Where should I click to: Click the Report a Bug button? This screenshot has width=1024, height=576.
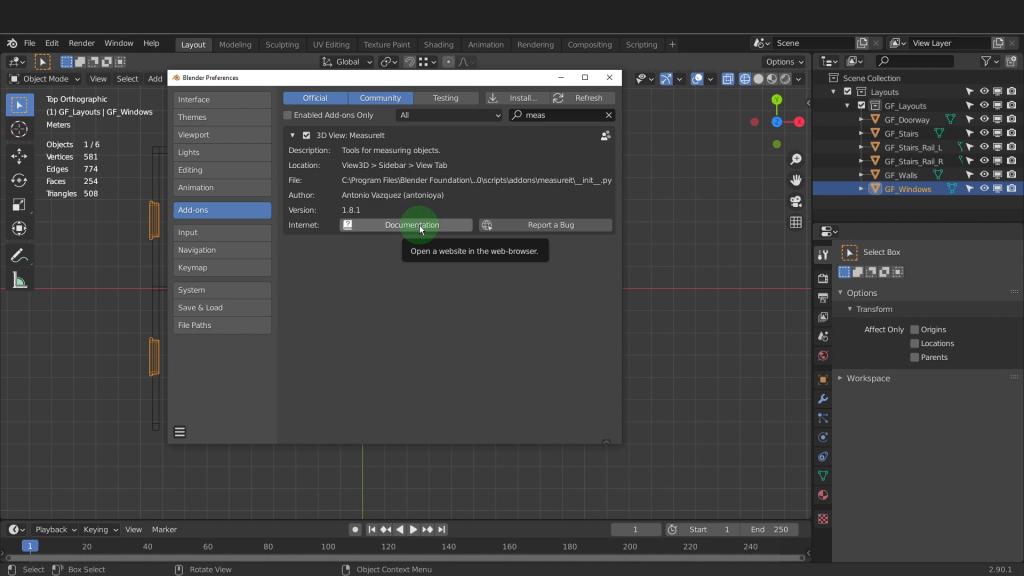(x=546, y=225)
